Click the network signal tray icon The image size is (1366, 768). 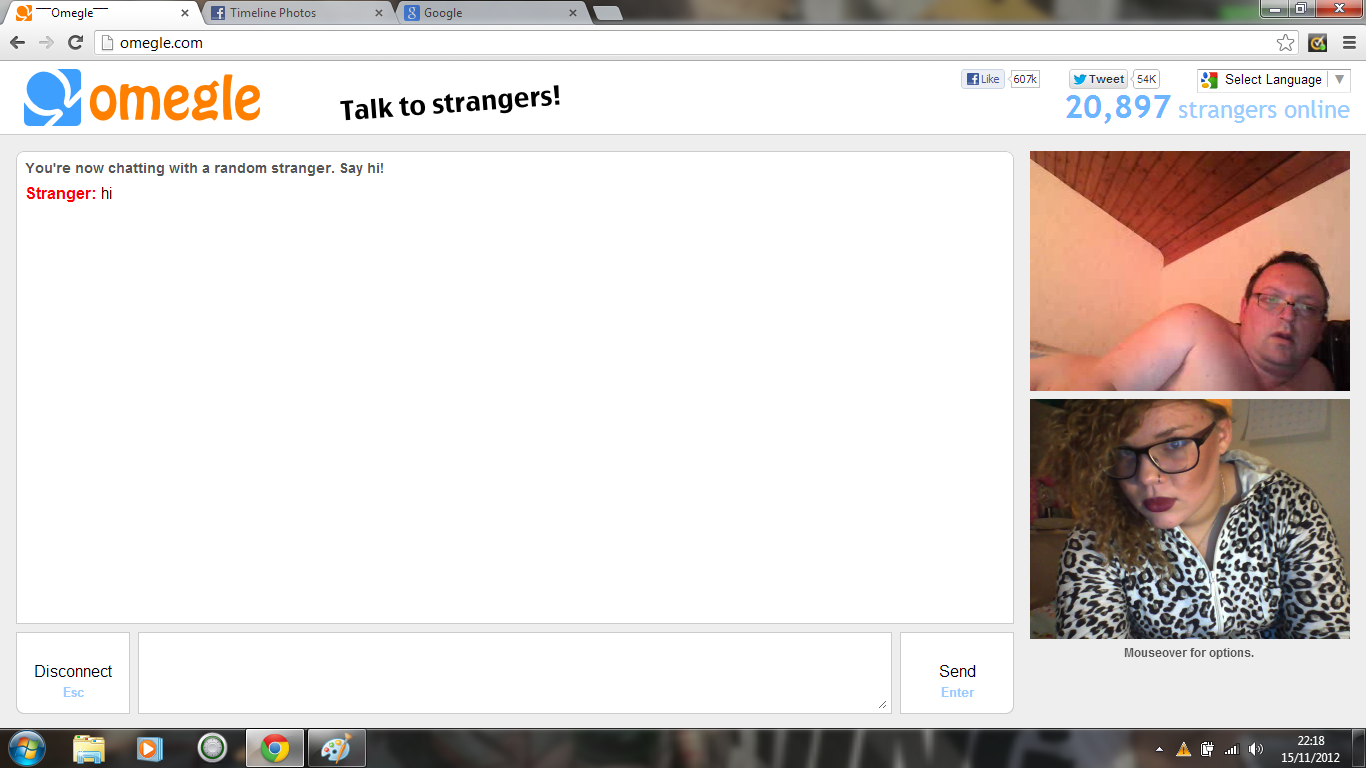1232,749
